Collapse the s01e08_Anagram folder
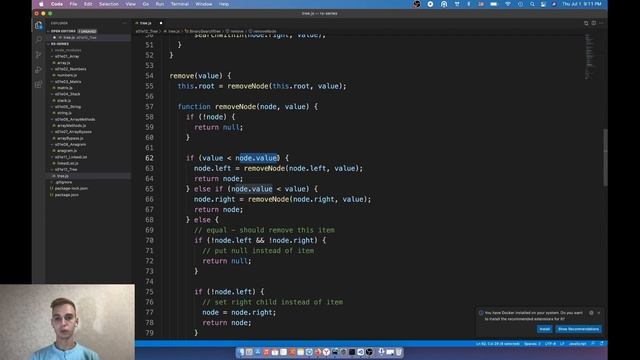The image size is (640, 360). pyautogui.click(x=70, y=144)
